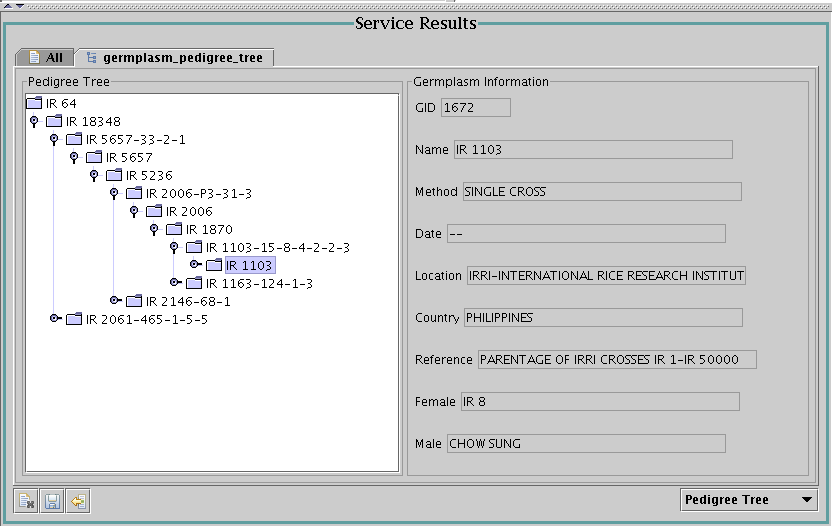Switch to the All tab
This screenshot has width=832, height=528.
click(x=46, y=58)
